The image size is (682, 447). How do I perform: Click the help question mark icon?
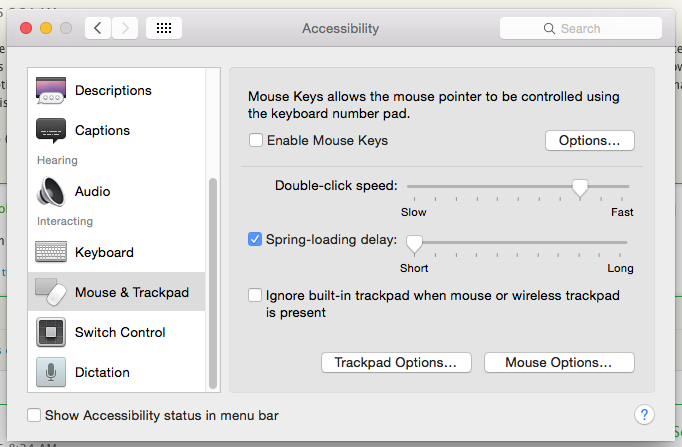click(x=644, y=415)
